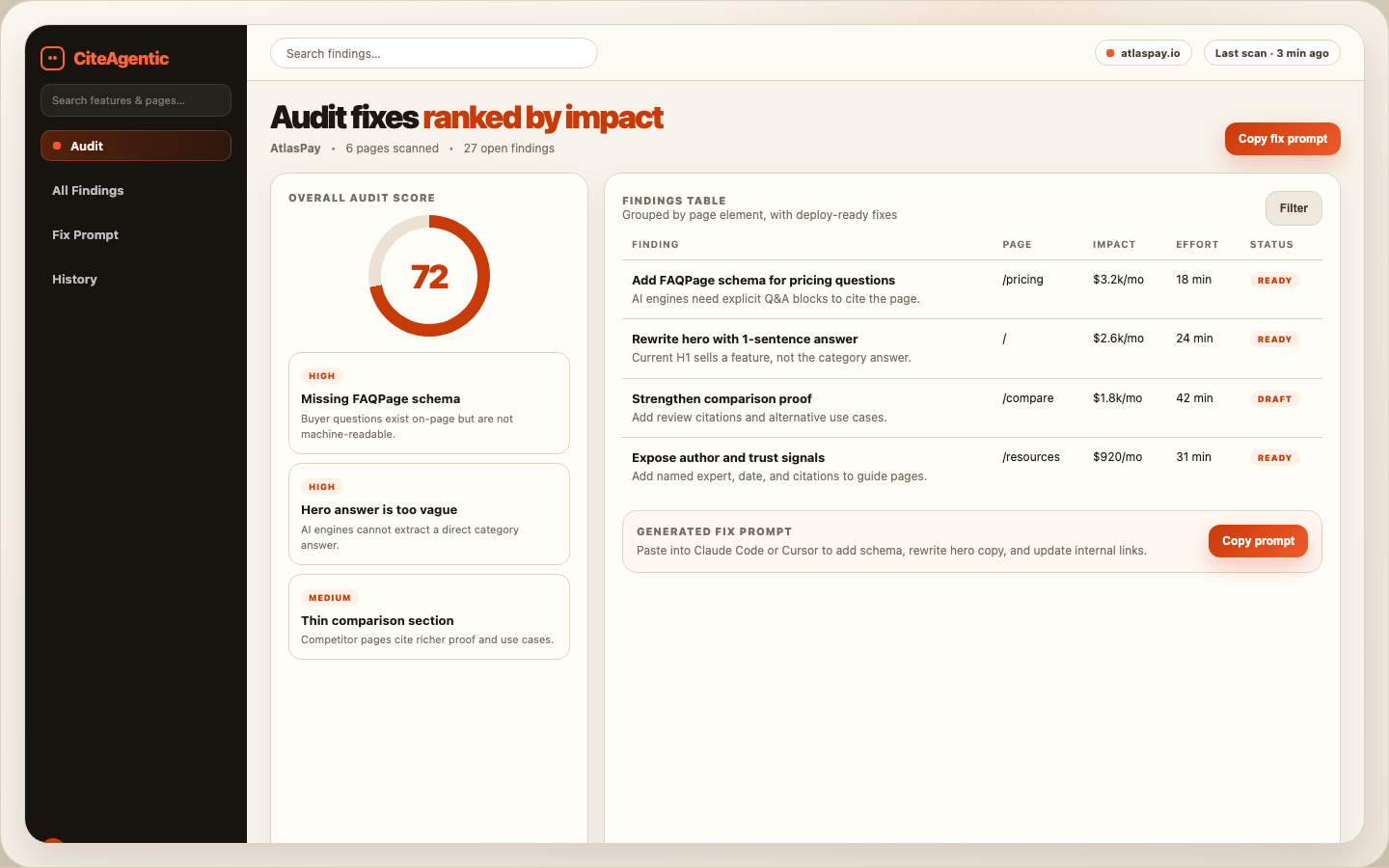Click the STATUS column header
Viewport: 1389px width, 868px height.
click(x=1271, y=245)
